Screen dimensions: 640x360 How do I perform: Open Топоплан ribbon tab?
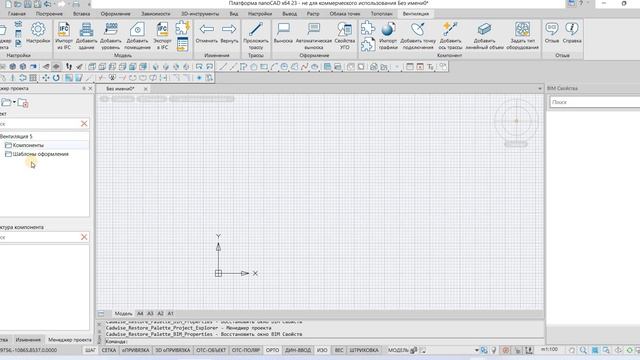coord(382,14)
